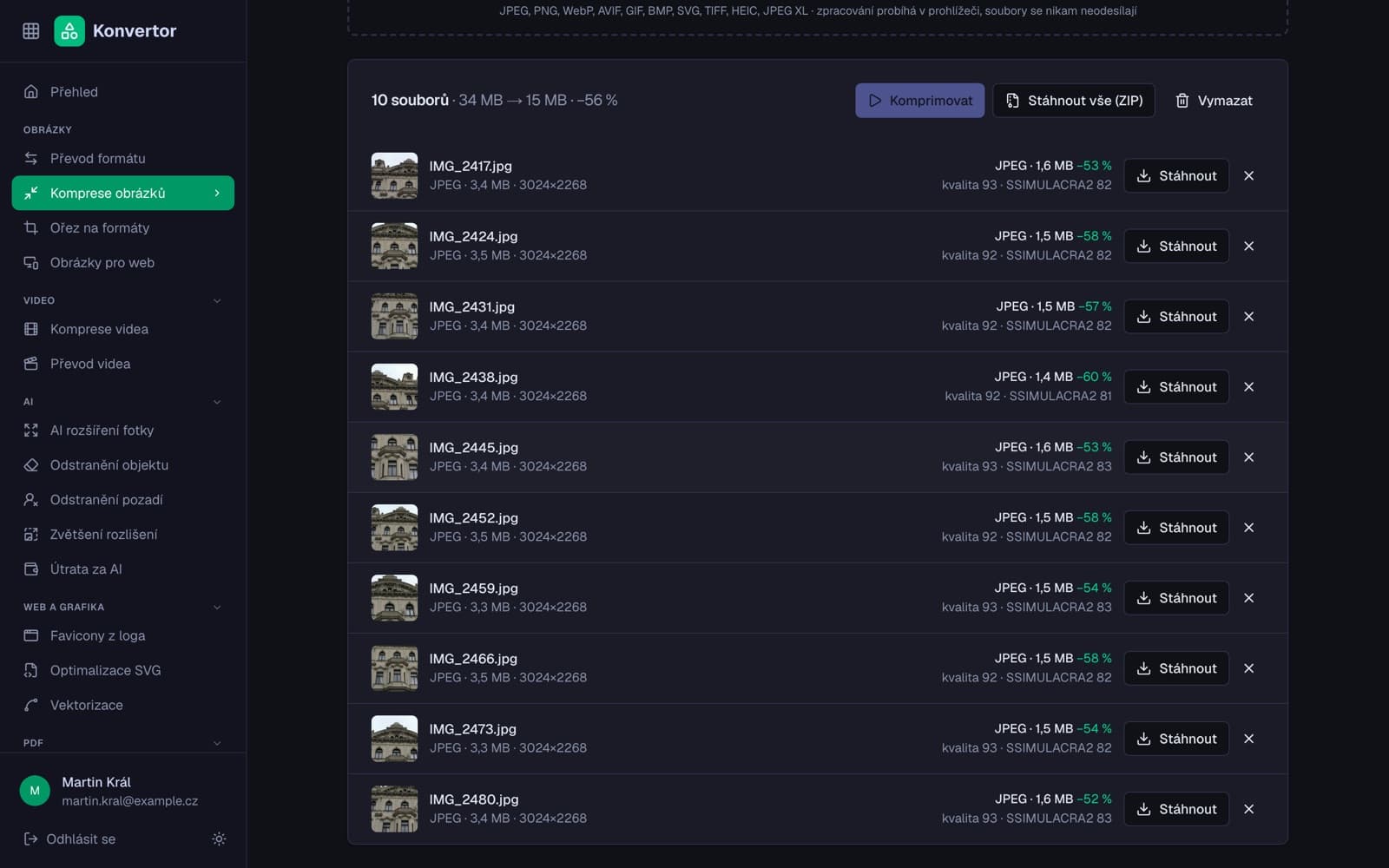Click the Vymazat trash button
The image size is (1389, 868).
[x=1214, y=101]
